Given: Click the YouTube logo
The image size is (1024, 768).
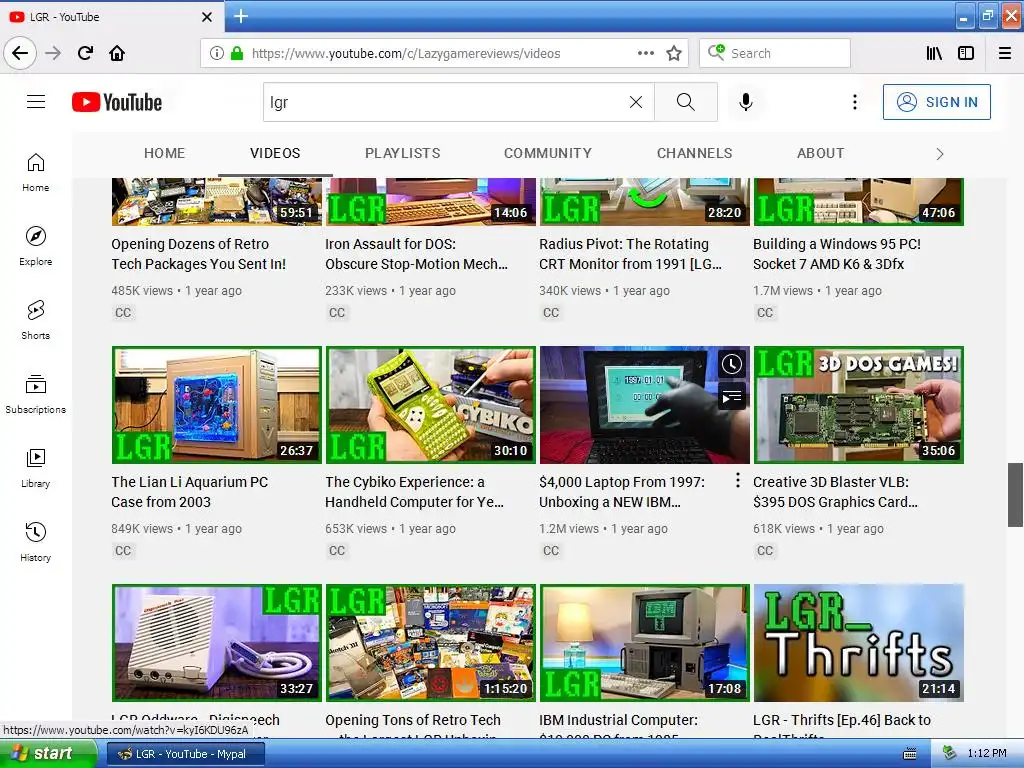Looking at the screenshot, I should (117, 102).
